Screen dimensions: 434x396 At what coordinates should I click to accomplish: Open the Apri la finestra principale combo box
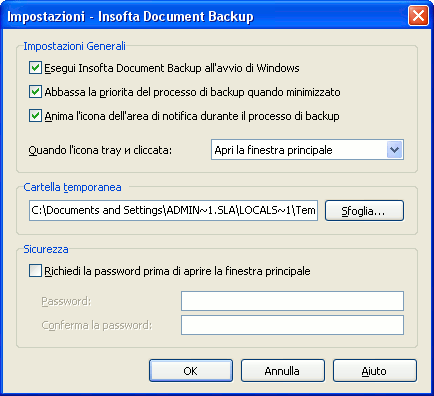[x=307, y=150]
